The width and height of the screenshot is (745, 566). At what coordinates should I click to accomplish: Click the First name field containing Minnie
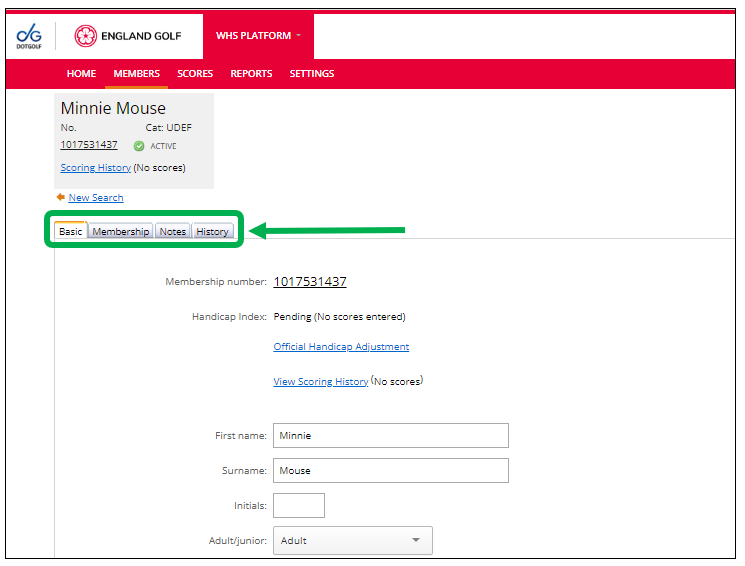pos(391,435)
